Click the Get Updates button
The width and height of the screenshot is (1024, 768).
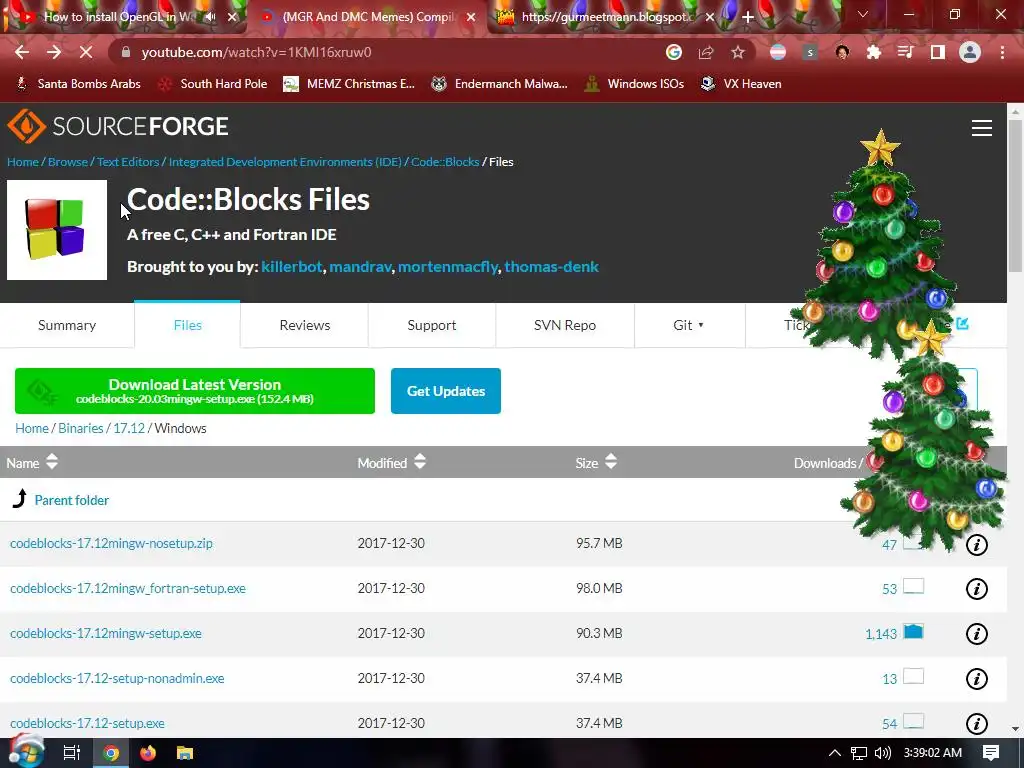pyautogui.click(x=446, y=391)
